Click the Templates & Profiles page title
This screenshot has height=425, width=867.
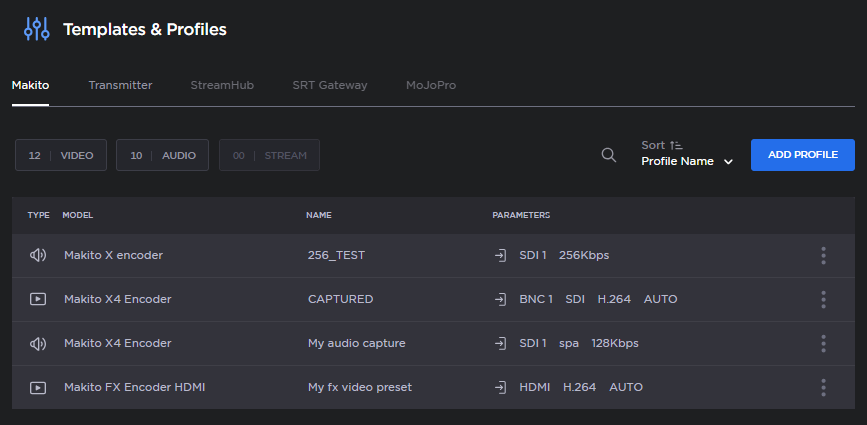[145, 29]
